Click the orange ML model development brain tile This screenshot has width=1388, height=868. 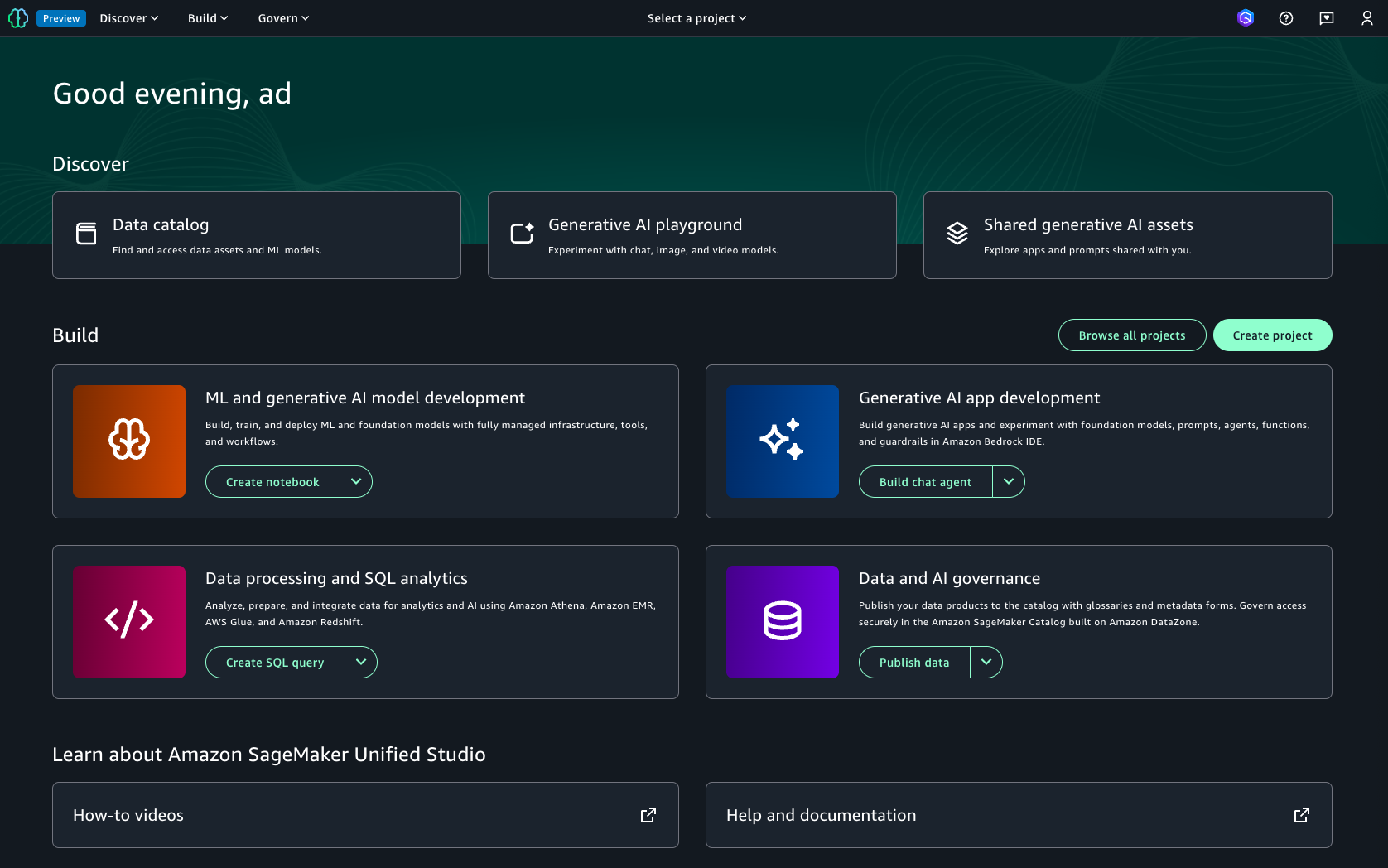point(129,441)
